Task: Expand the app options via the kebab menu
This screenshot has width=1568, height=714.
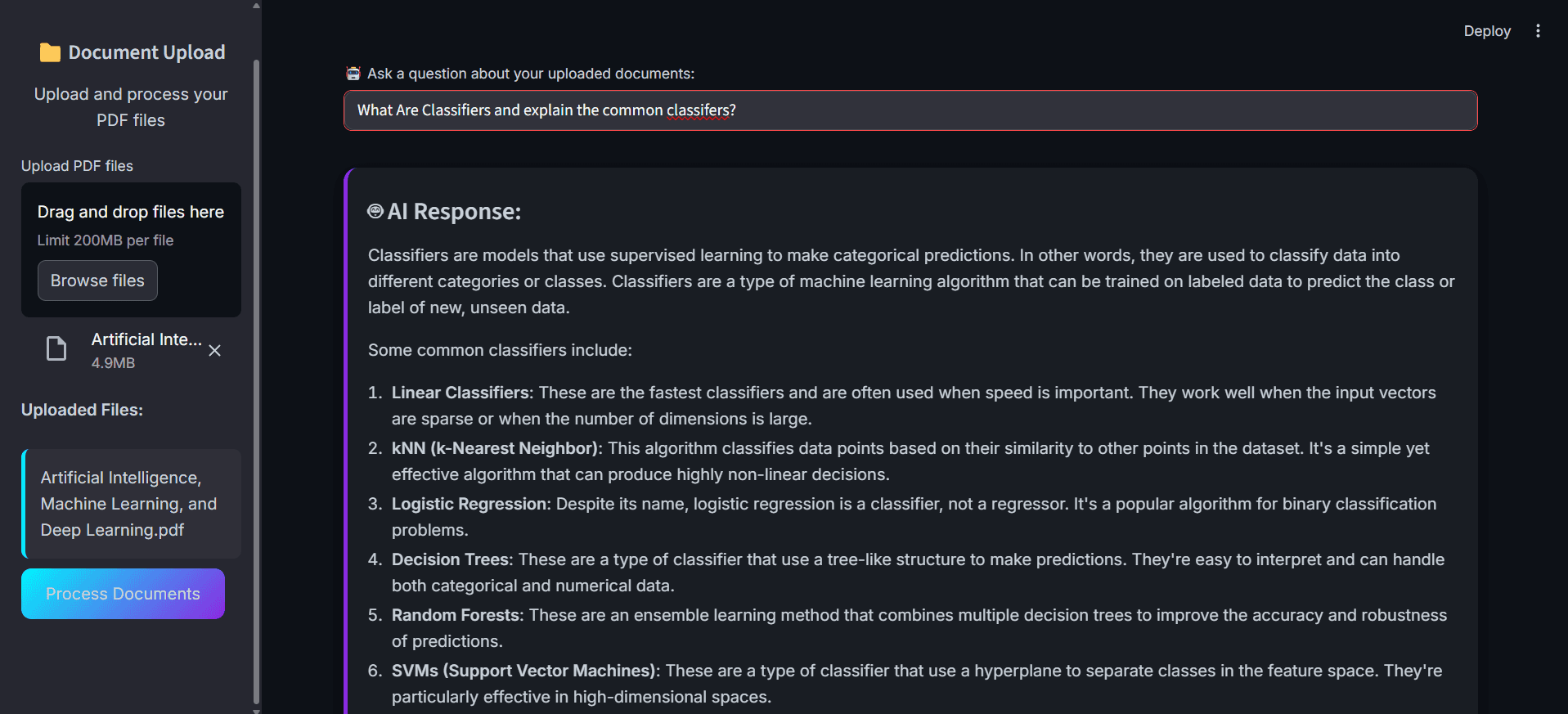Action: pyautogui.click(x=1538, y=30)
